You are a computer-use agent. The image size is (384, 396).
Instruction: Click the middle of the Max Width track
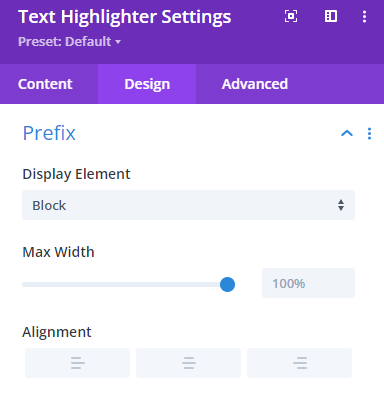(125, 284)
